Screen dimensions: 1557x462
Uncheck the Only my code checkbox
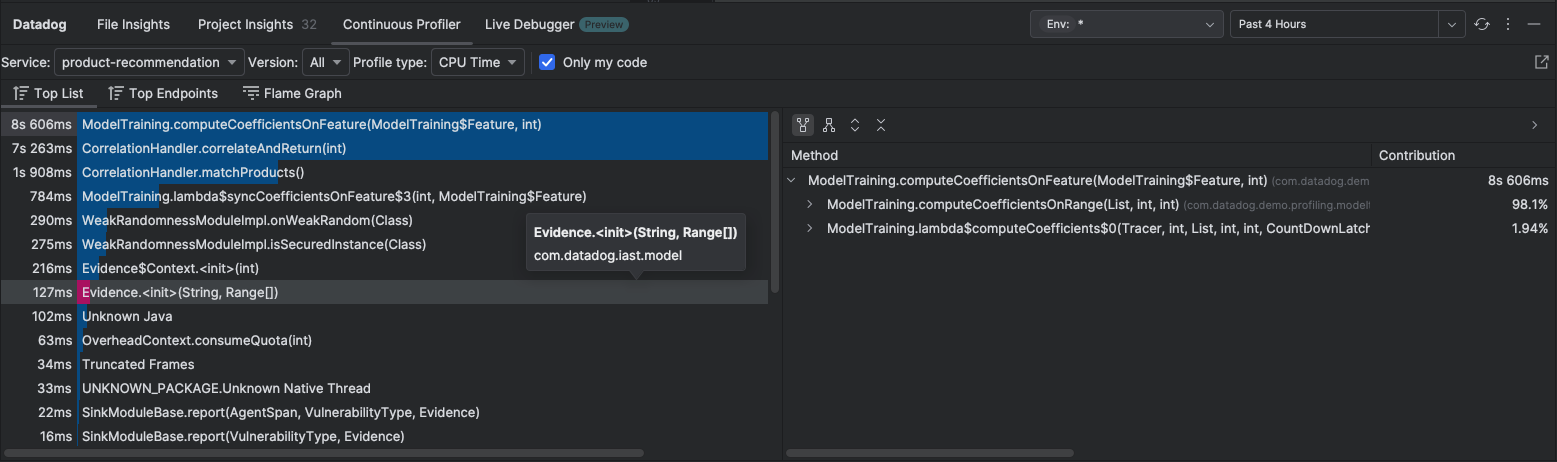[x=547, y=62]
